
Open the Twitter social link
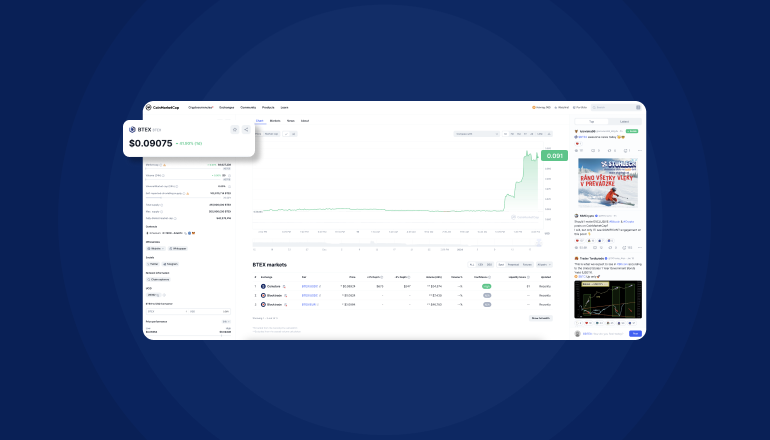click(153, 264)
